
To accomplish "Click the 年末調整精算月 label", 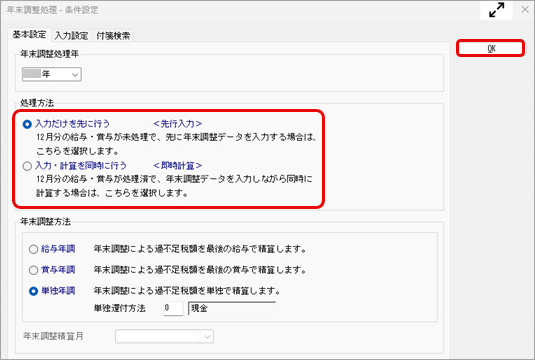I will (x=53, y=336).
